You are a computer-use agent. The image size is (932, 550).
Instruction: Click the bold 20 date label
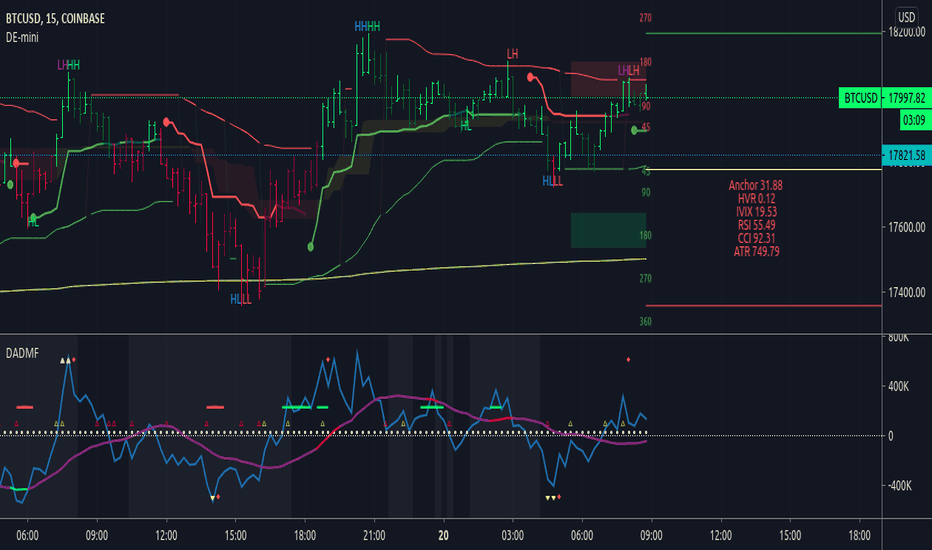point(443,535)
